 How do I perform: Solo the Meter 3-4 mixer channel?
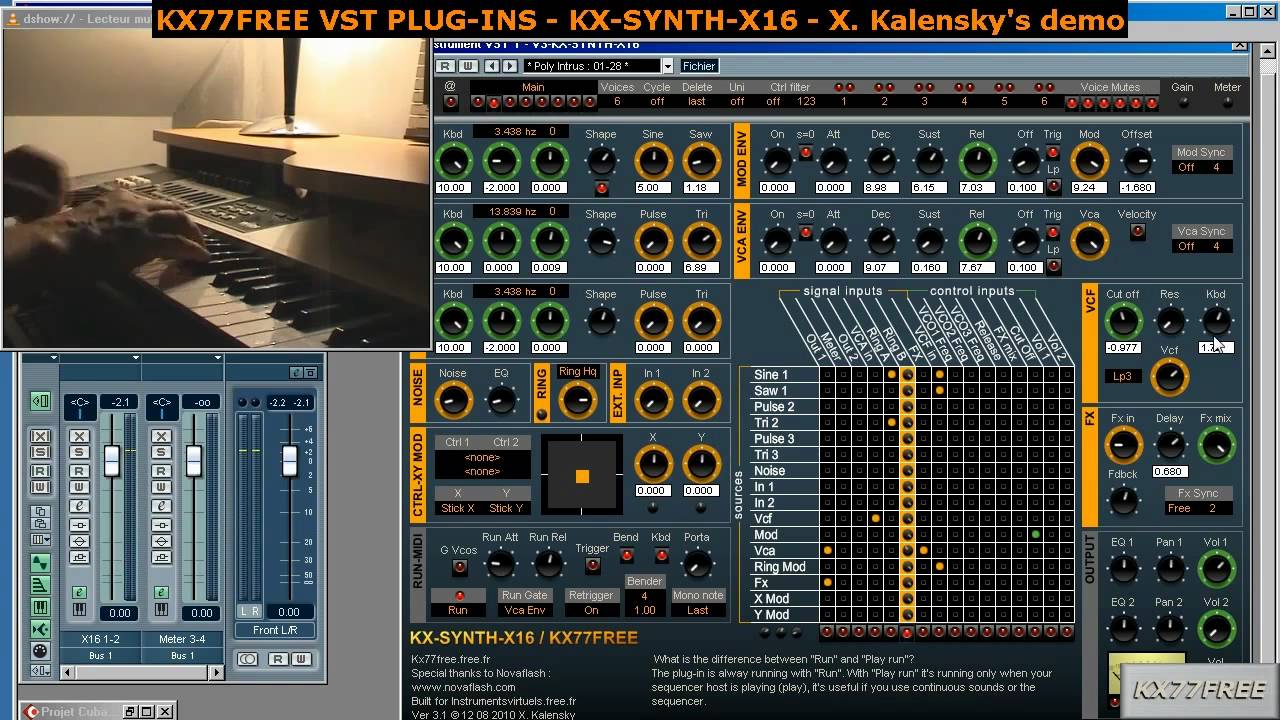tap(162, 453)
